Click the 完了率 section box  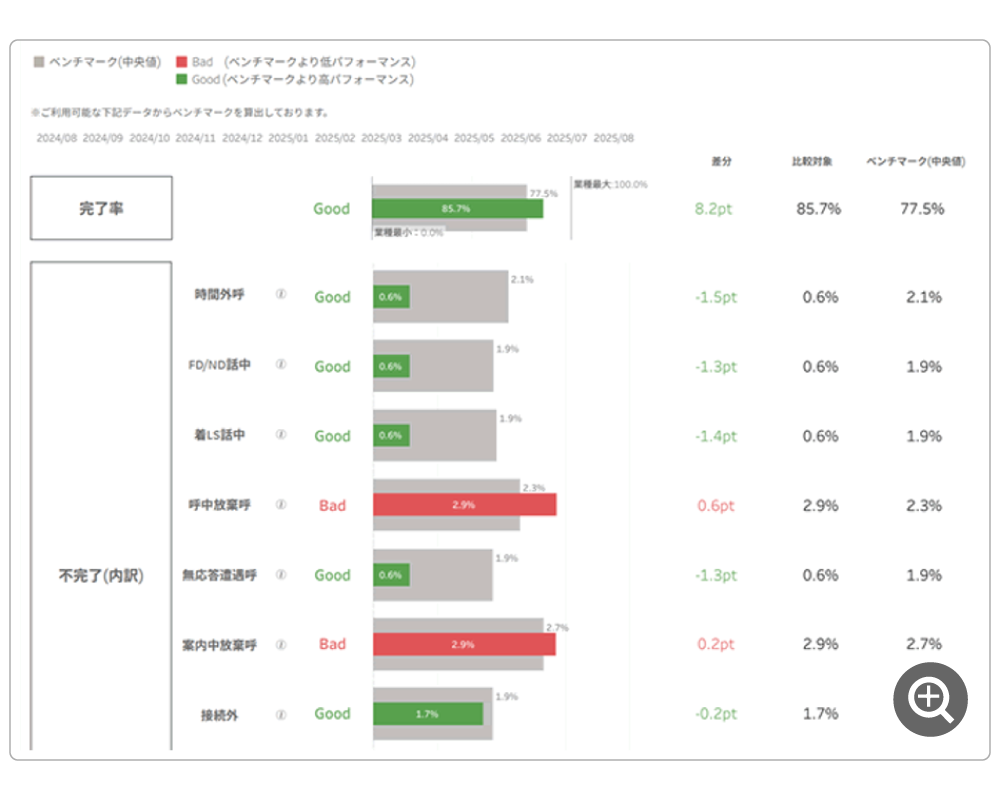(101, 208)
